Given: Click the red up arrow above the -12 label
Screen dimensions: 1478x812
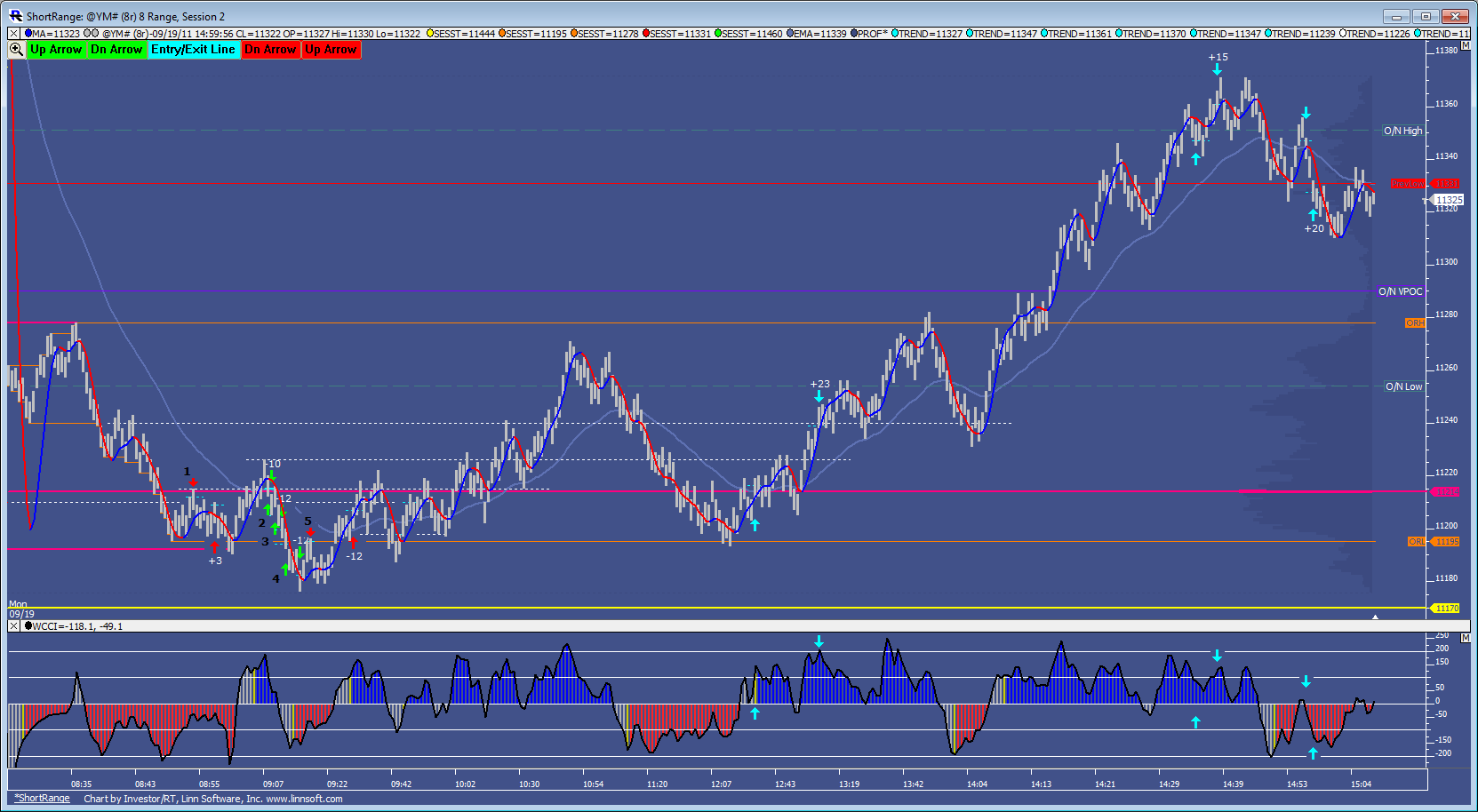Looking at the screenshot, I should 353,542.
